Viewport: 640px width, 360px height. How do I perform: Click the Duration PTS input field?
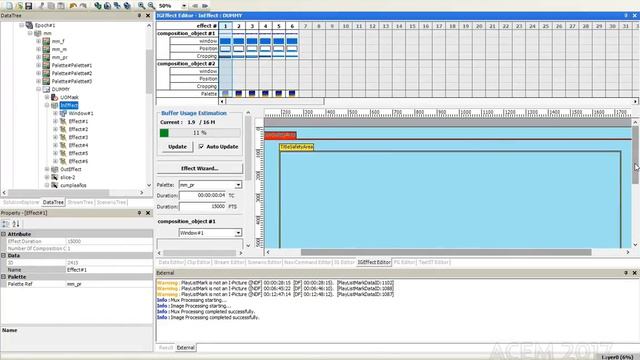[x=203, y=207]
